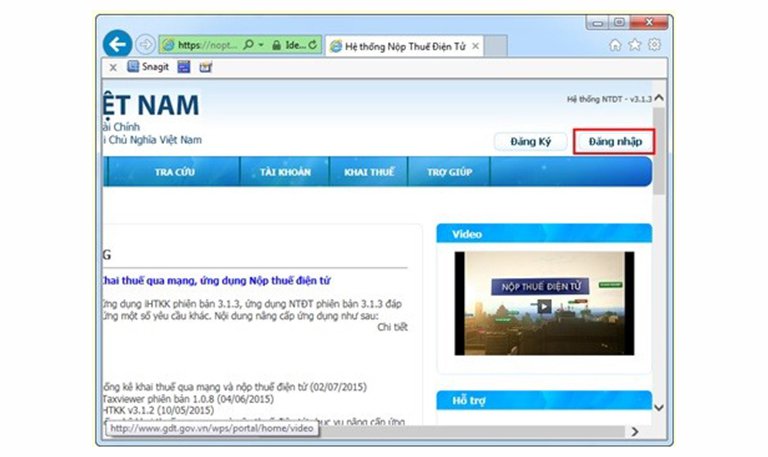768x457 pixels.
Task: Open Taxviewer phiên bản 1.0.8 link
Action: tap(189, 399)
